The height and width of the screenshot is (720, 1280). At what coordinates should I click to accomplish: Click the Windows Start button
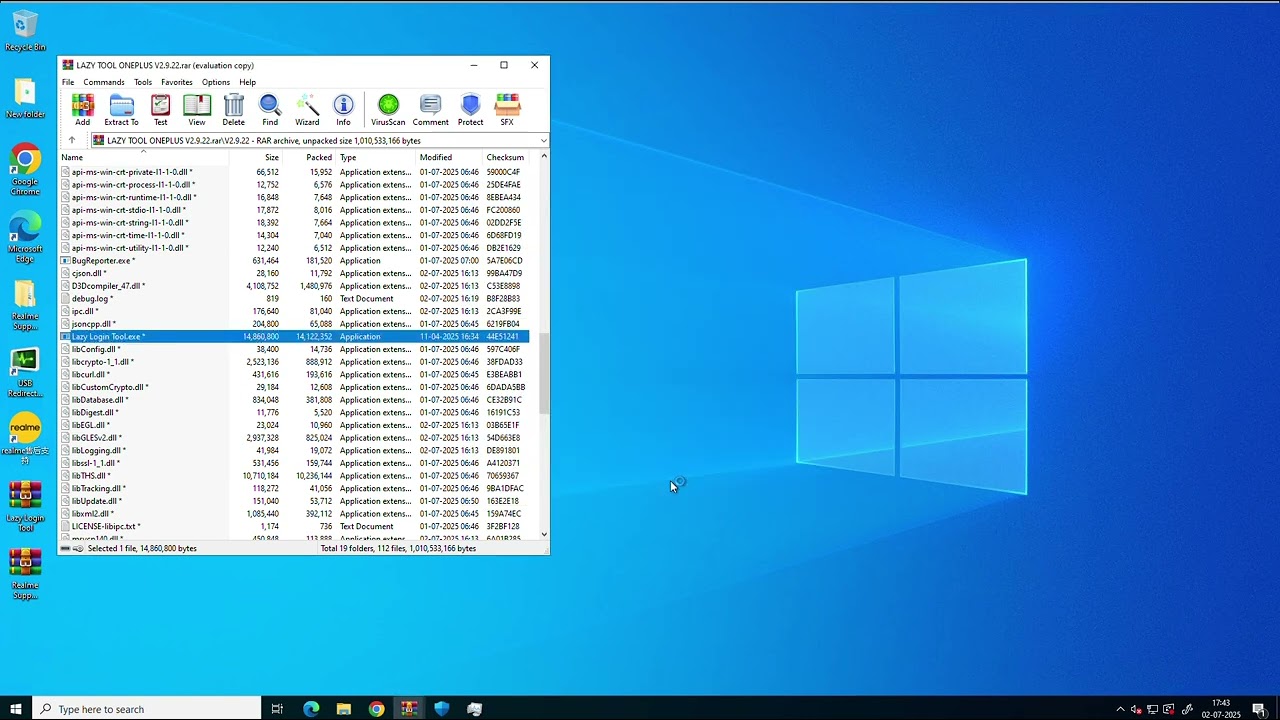click(16, 709)
